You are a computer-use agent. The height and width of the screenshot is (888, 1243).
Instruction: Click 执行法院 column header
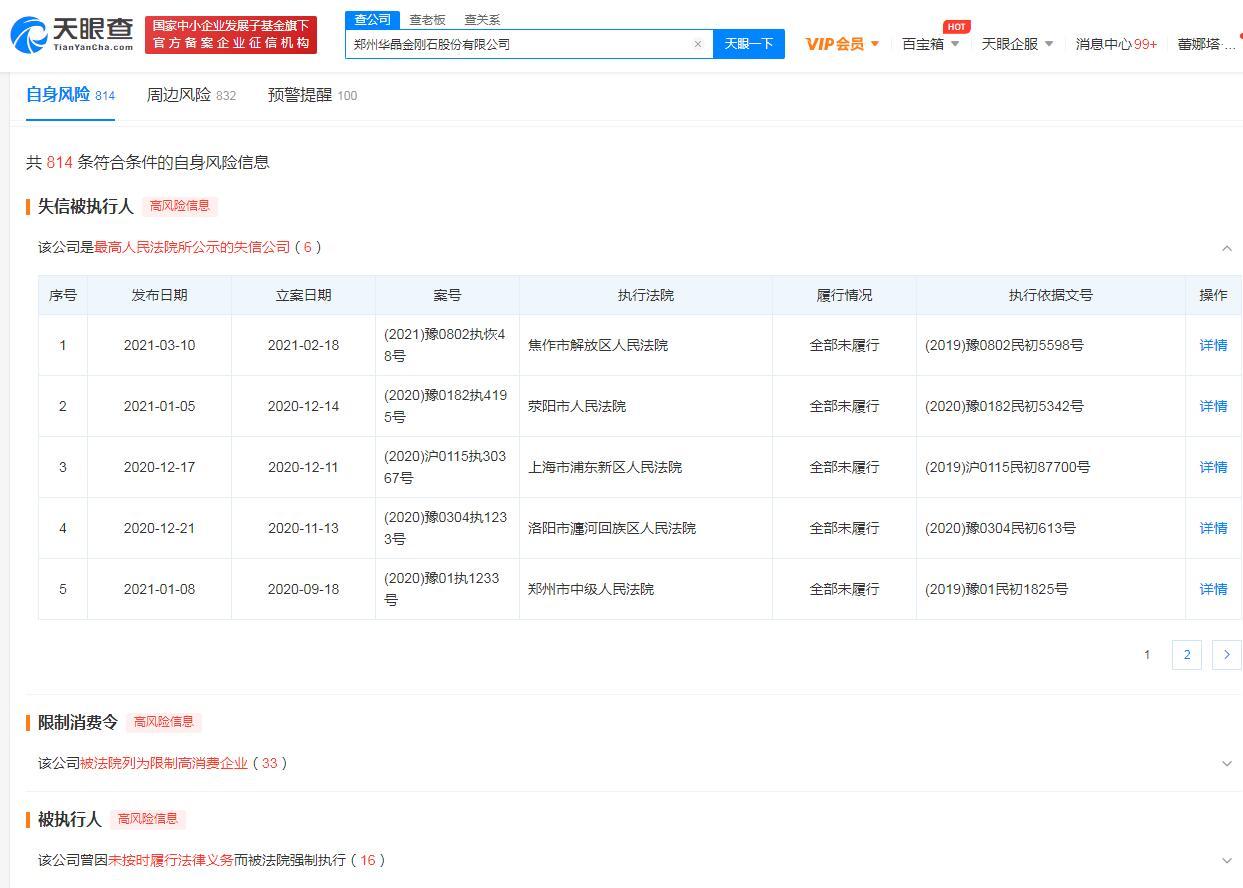[x=646, y=295]
